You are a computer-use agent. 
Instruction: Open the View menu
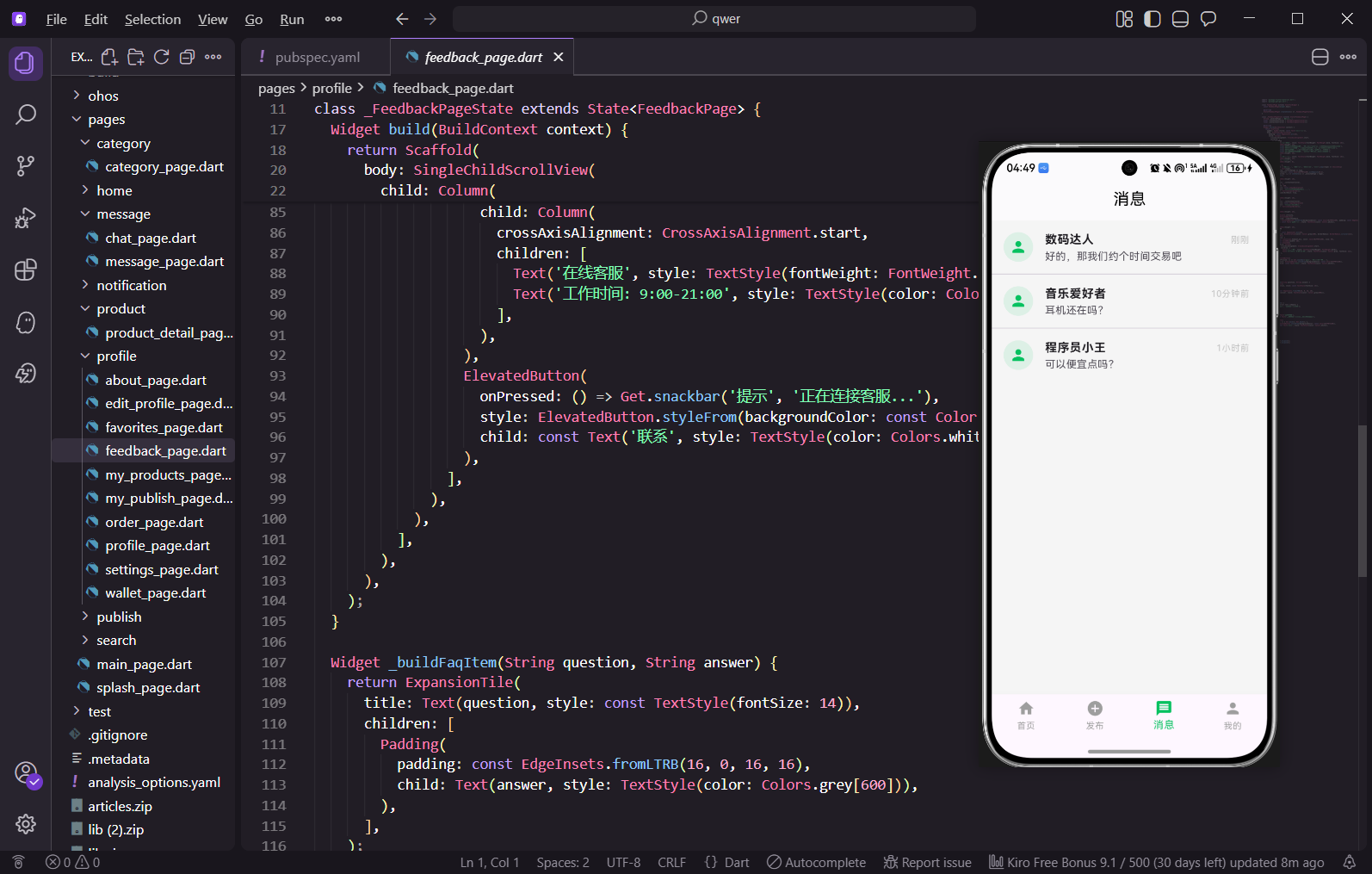tap(213, 19)
